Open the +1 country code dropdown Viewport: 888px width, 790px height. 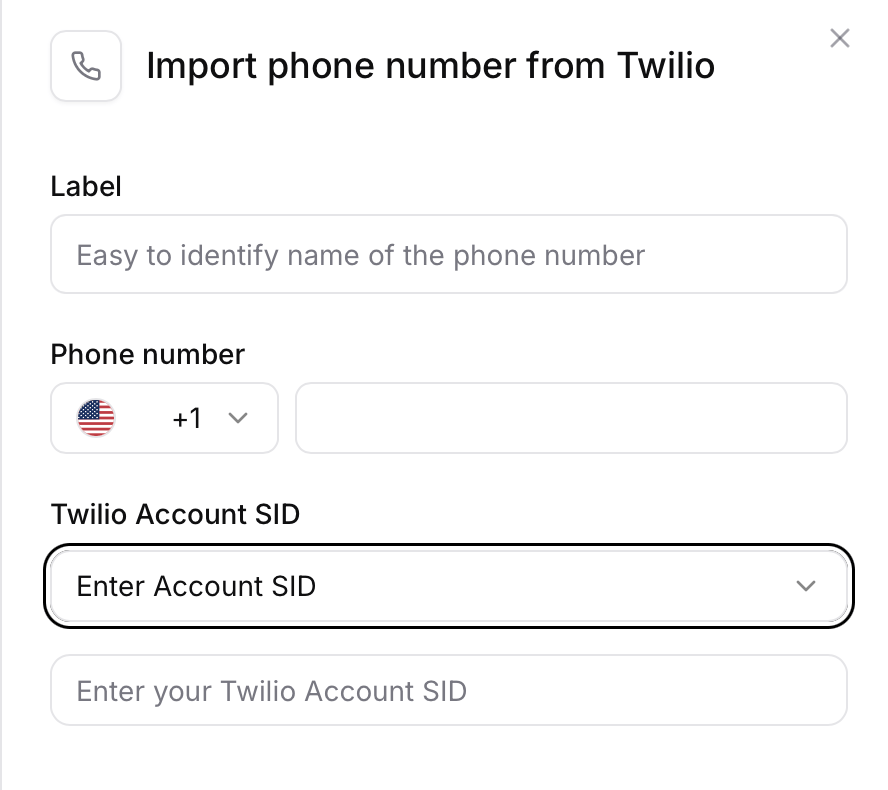[164, 418]
